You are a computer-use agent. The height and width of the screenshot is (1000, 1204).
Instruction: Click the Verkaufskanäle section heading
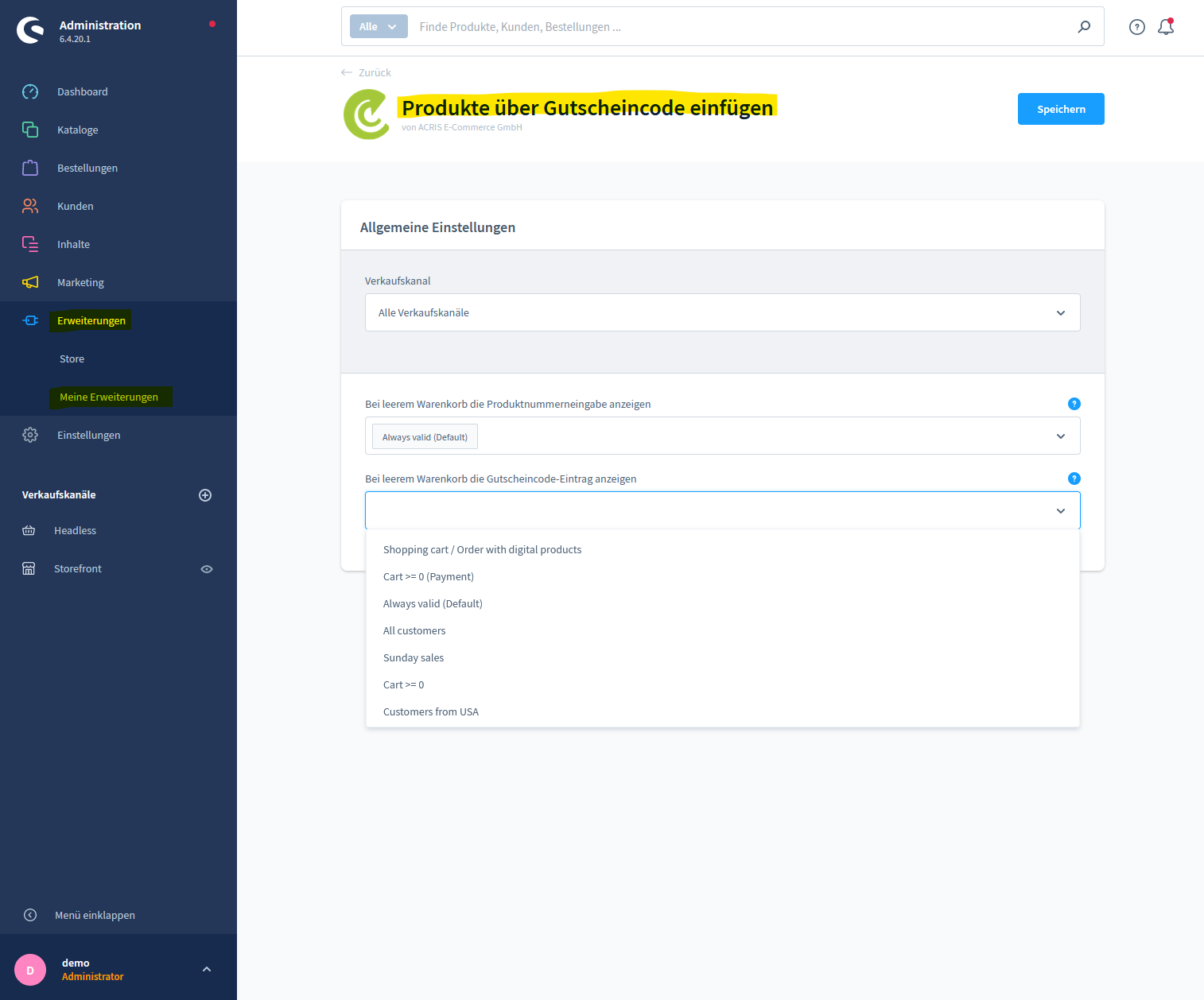(x=59, y=494)
